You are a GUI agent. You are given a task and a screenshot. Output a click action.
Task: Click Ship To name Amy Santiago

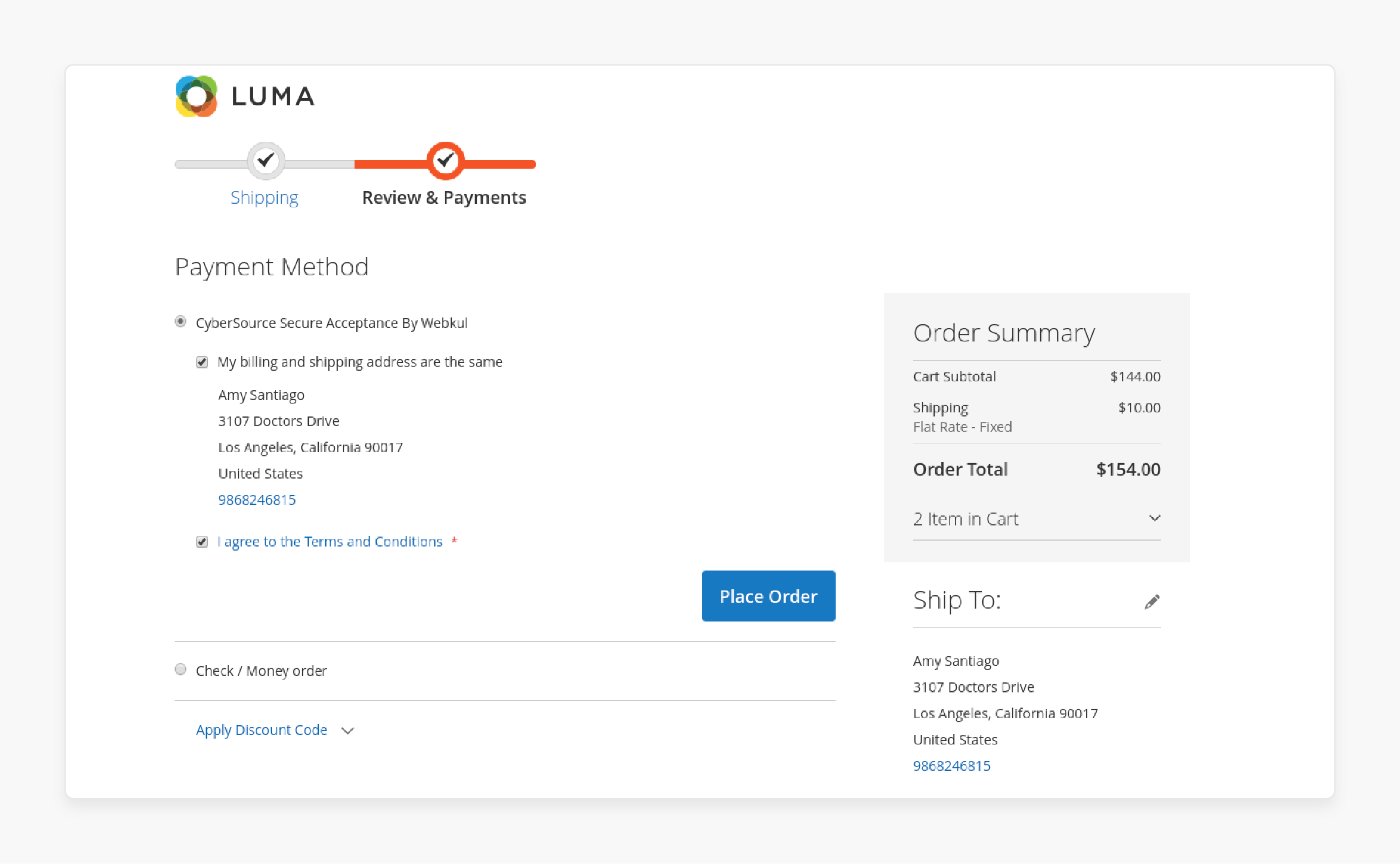pyautogui.click(x=956, y=661)
